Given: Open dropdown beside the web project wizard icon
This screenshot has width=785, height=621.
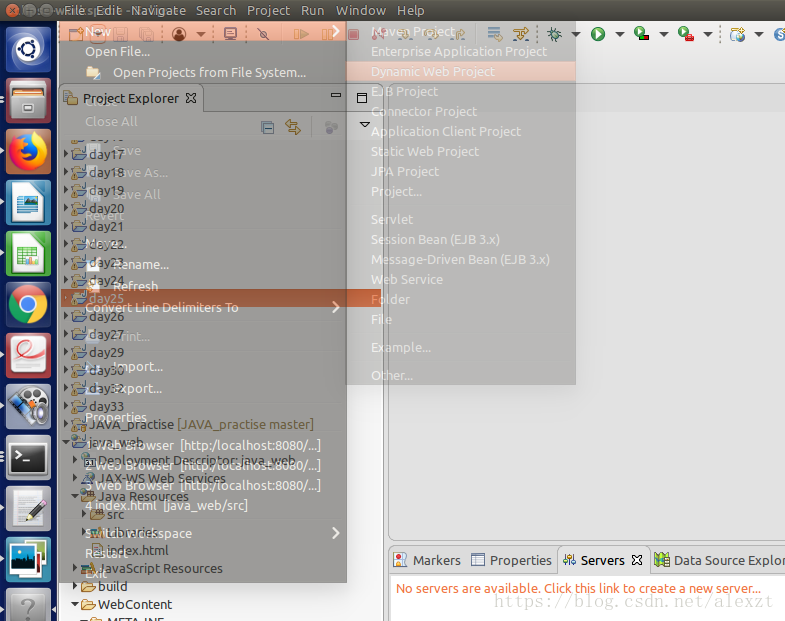Looking at the screenshot, I should [759, 34].
